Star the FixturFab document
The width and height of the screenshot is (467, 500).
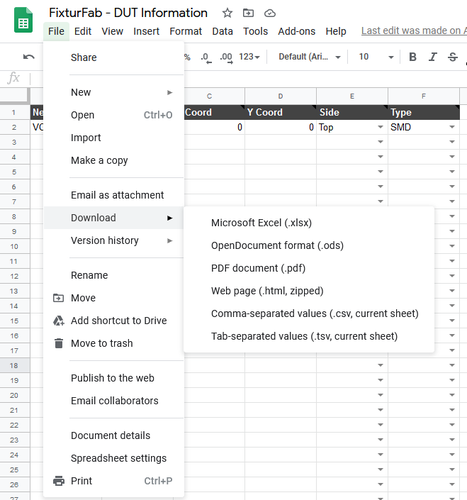pos(227,13)
